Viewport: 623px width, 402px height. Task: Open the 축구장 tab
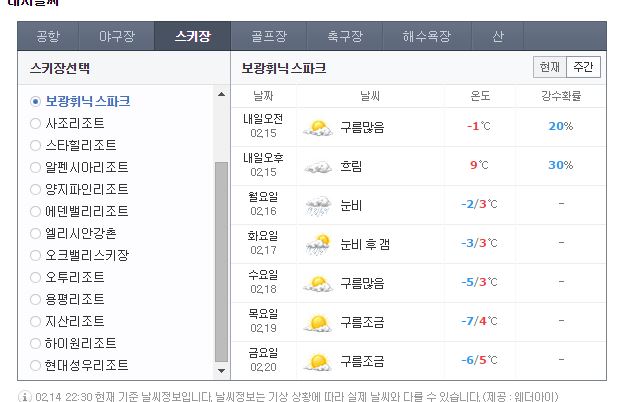coord(344,36)
